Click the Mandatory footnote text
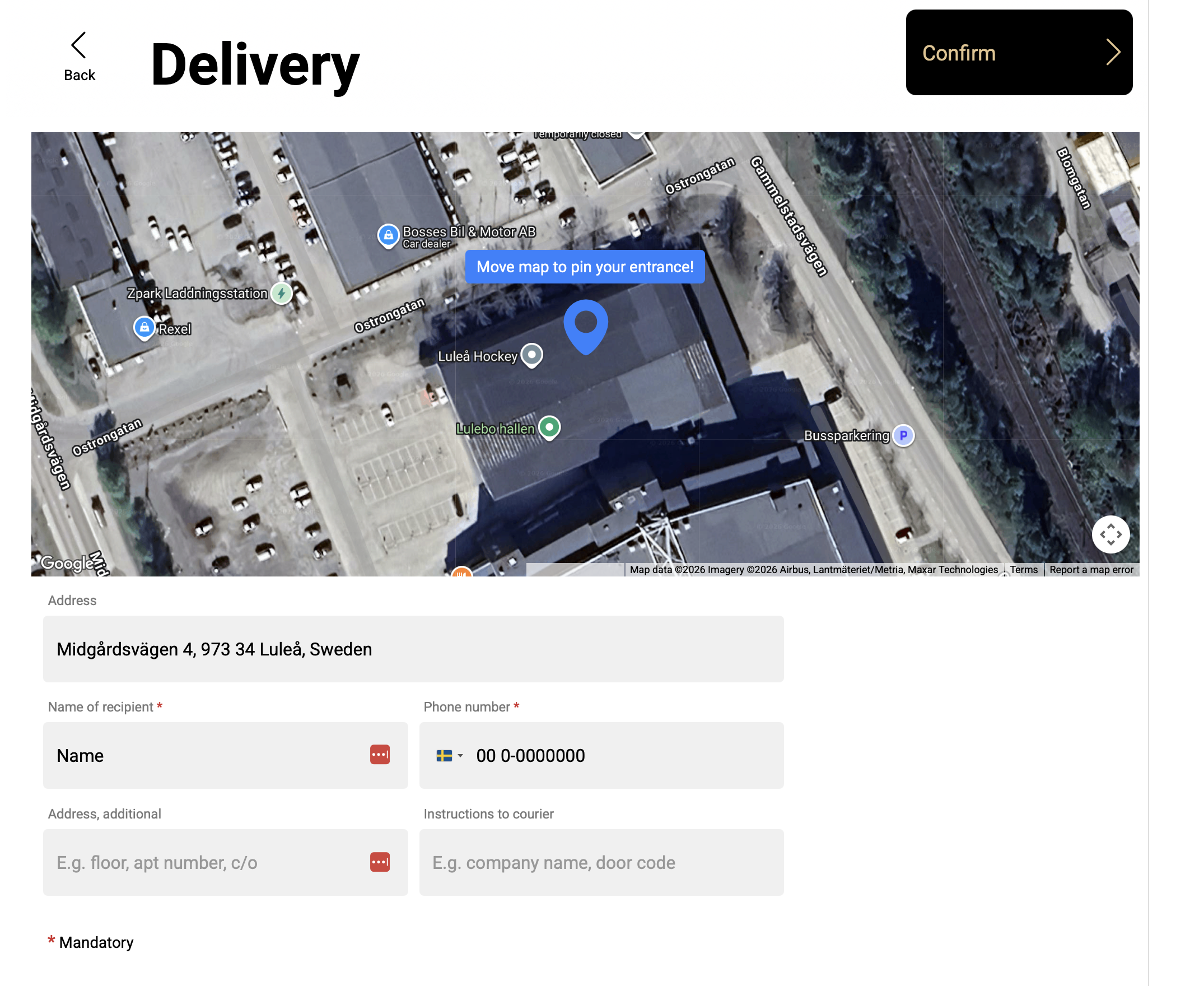The width and height of the screenshot is (1204, 986). [x=96, y=942]
